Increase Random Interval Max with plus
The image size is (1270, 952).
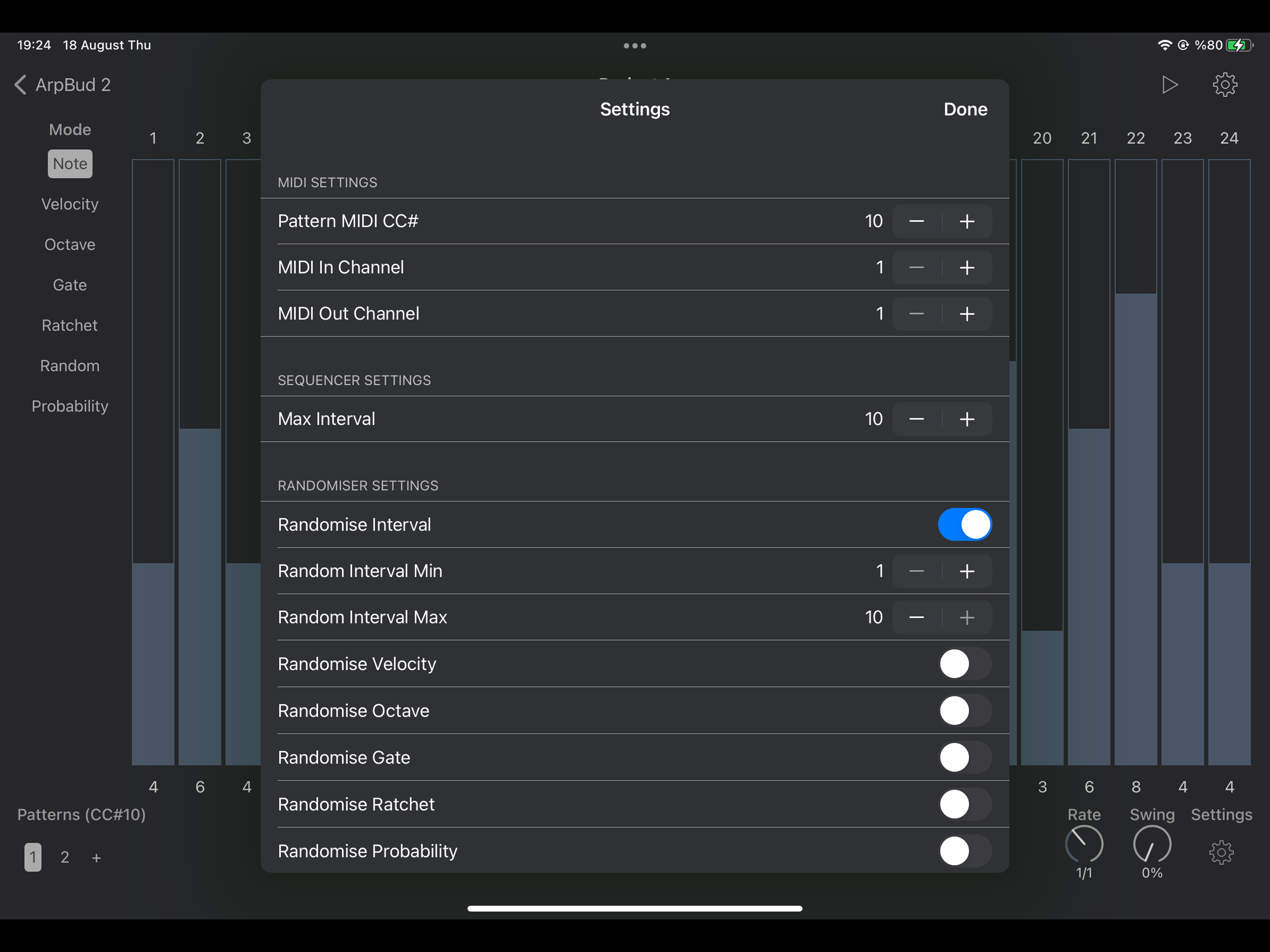coord(967,617)
